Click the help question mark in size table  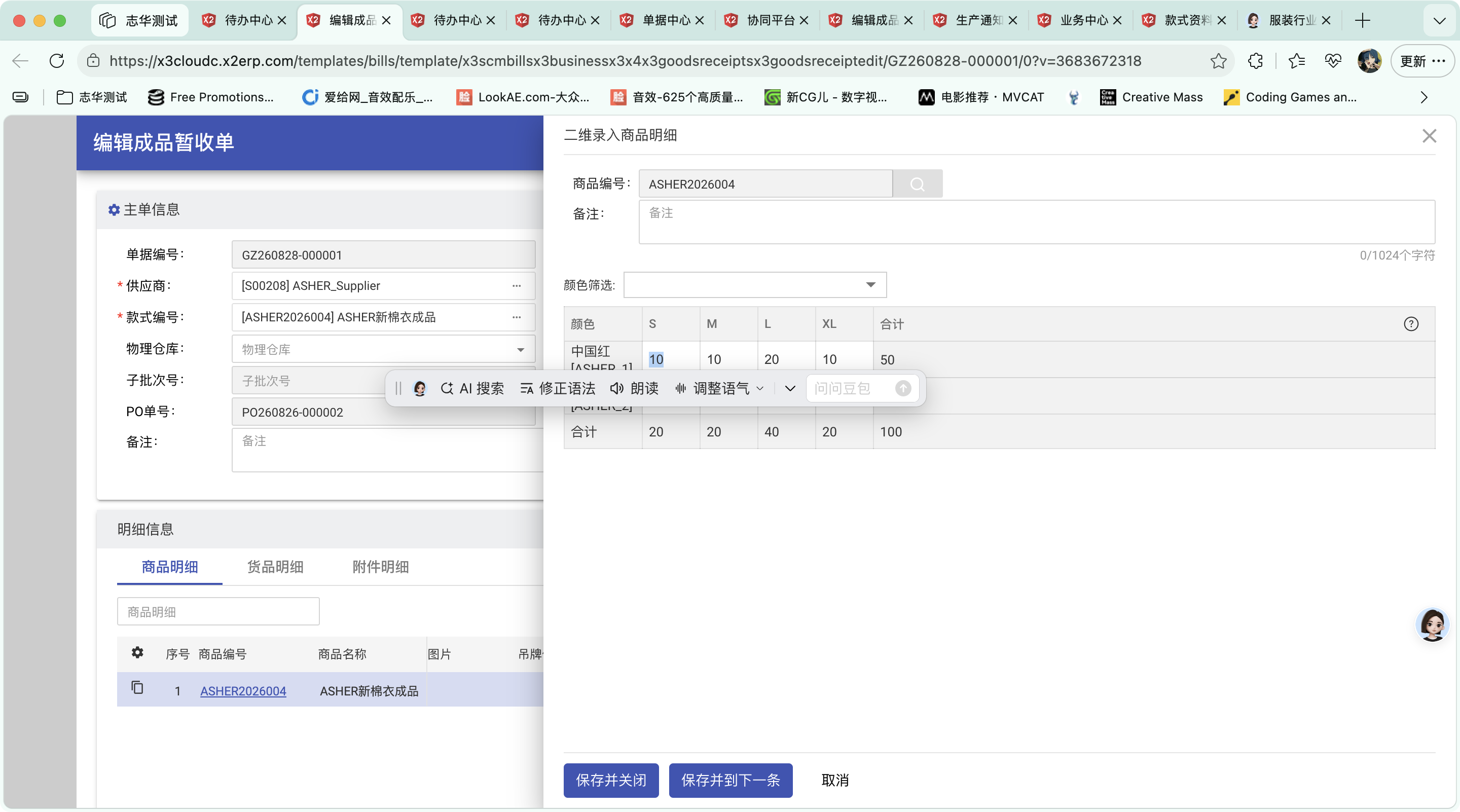[x=1411, y=324]
